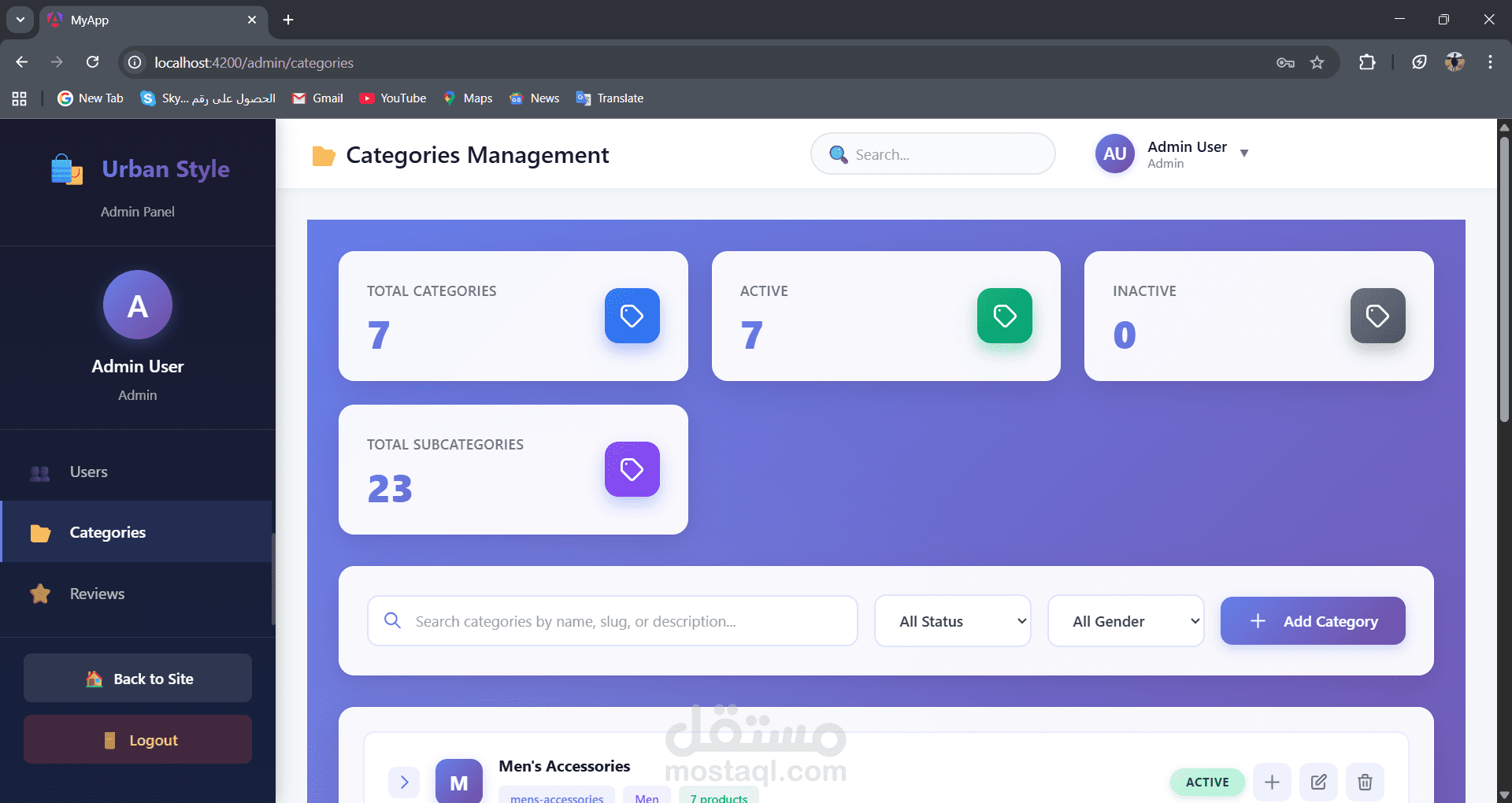The width and height of the screenshot is (1512, 803).
Task: Click the Urban Style shopping bag logo
Action: click(67, 169)
